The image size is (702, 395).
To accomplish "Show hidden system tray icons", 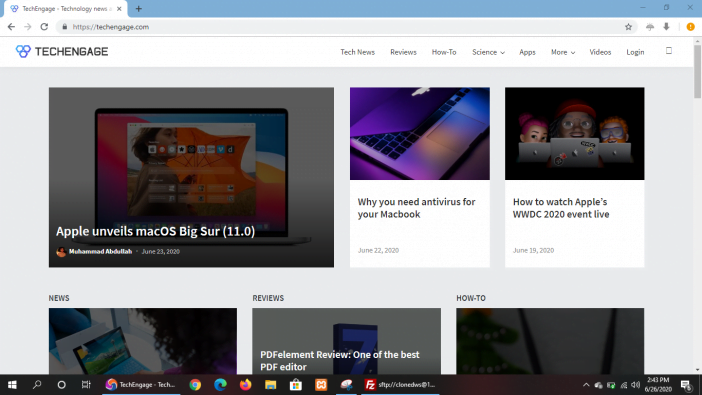I will [586, 385].
